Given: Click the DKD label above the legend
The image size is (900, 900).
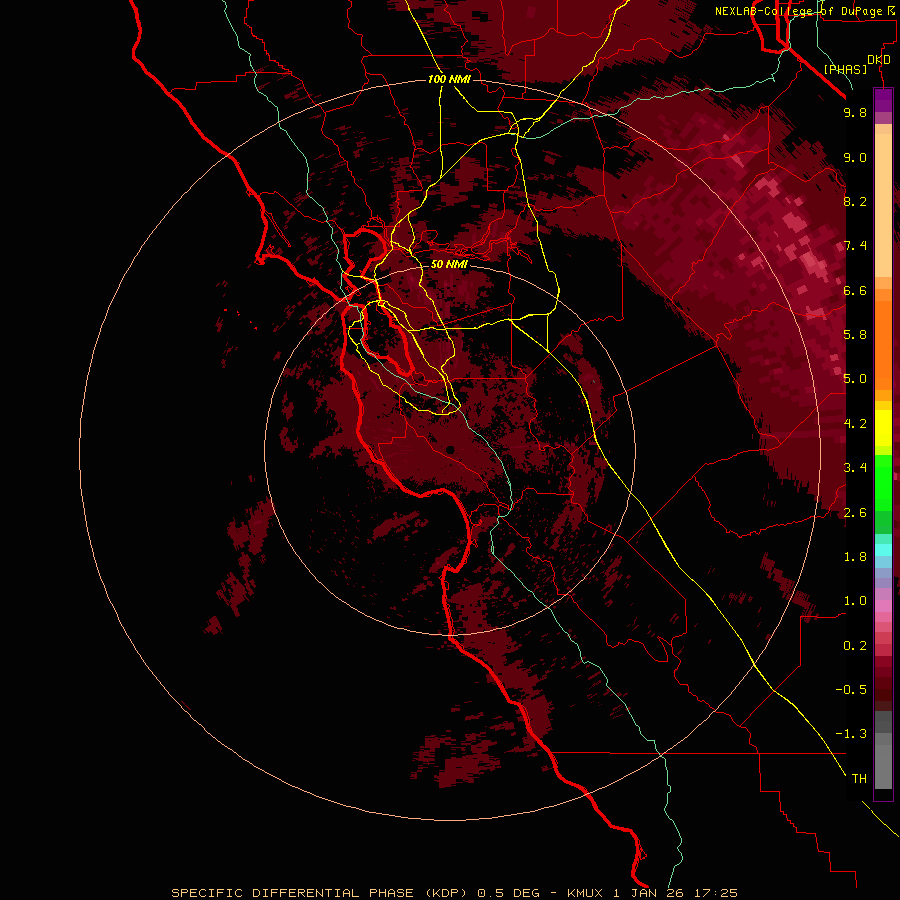Looking at the screenshot, I should click(879, 59).
